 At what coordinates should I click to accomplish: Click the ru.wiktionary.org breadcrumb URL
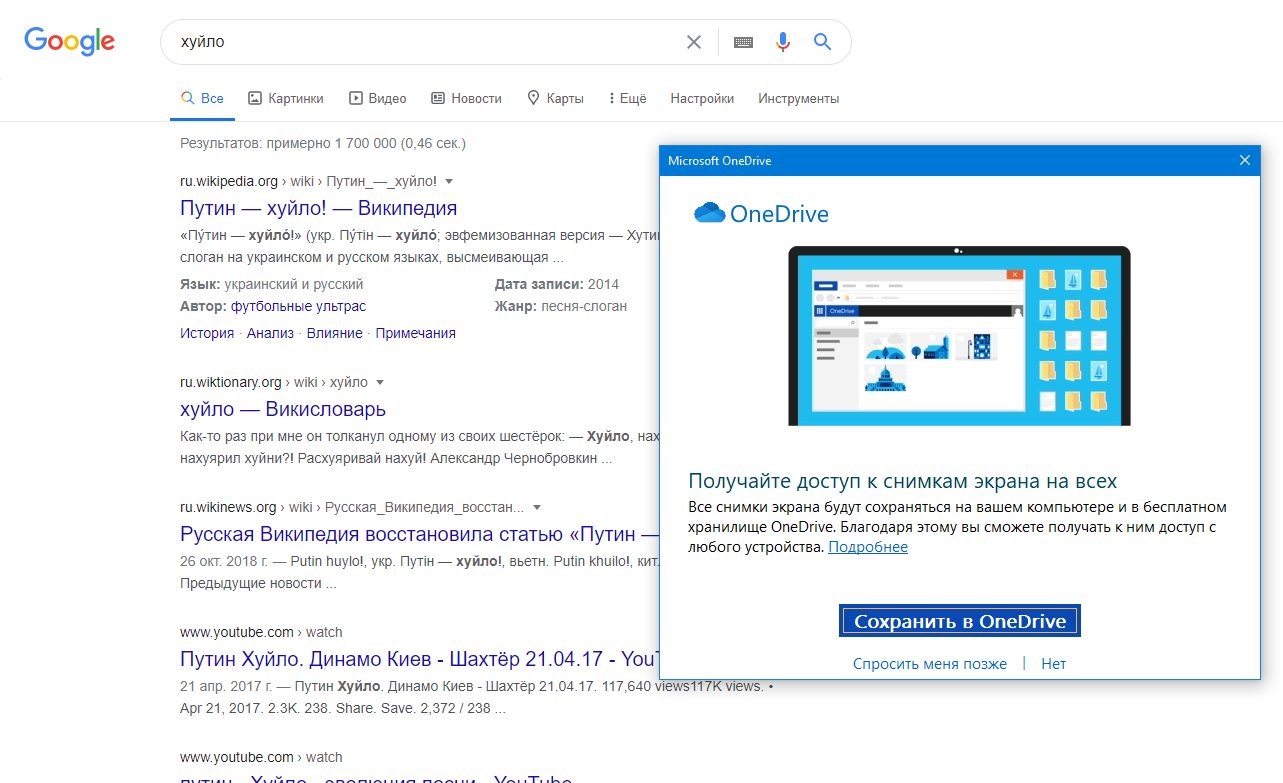click(x=274, y=383)
